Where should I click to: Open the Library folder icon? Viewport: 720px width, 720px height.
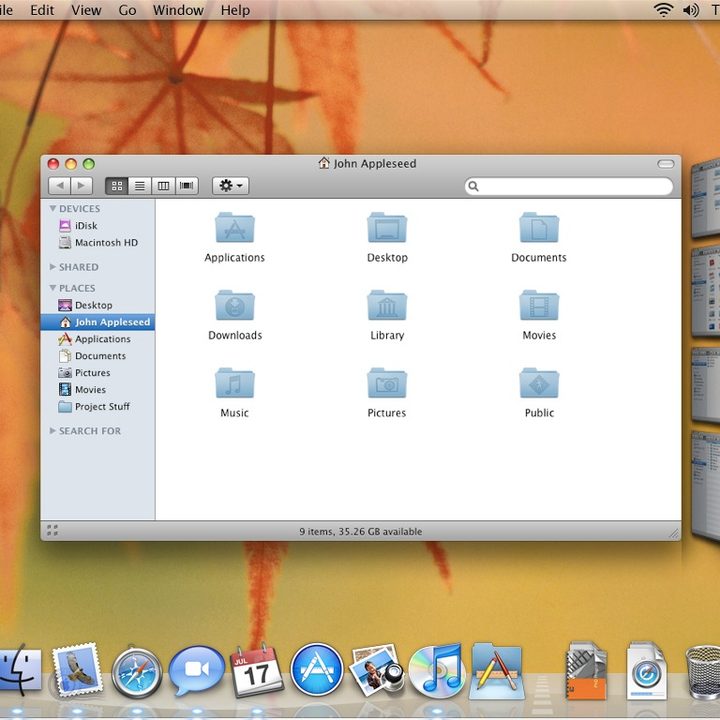(387, 305)
